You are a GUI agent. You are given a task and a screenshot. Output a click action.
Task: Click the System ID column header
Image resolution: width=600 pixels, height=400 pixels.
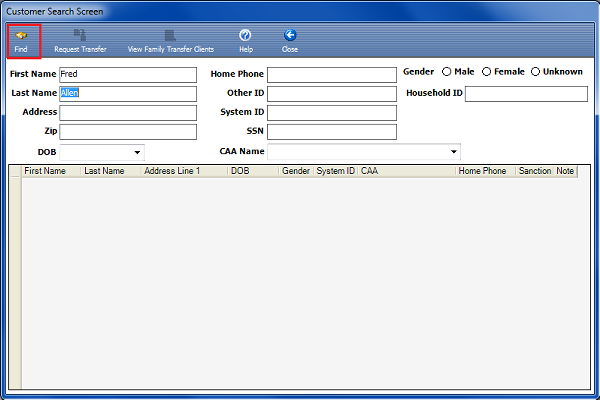[335, 171]
